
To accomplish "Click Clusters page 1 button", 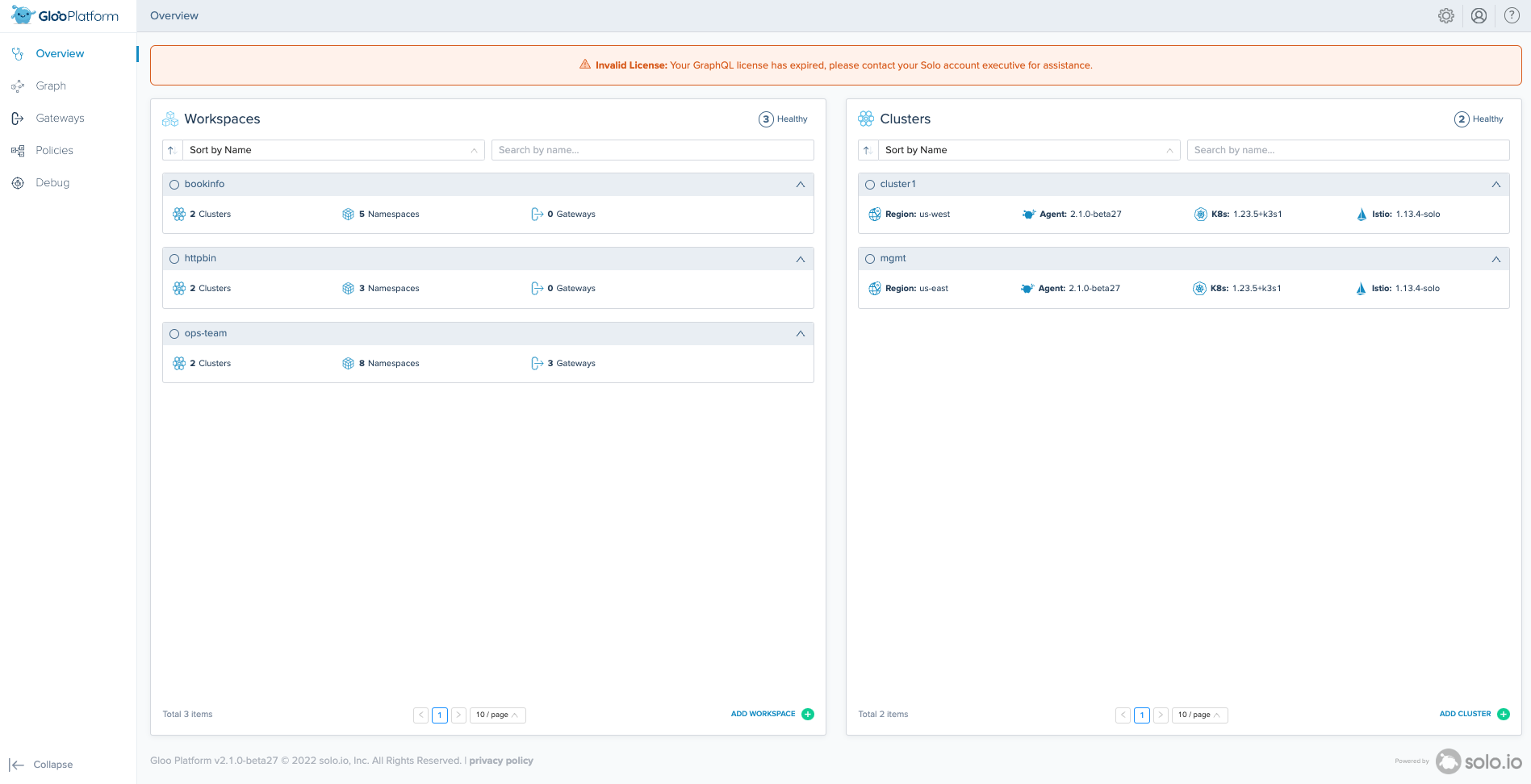I will 1142,715.
